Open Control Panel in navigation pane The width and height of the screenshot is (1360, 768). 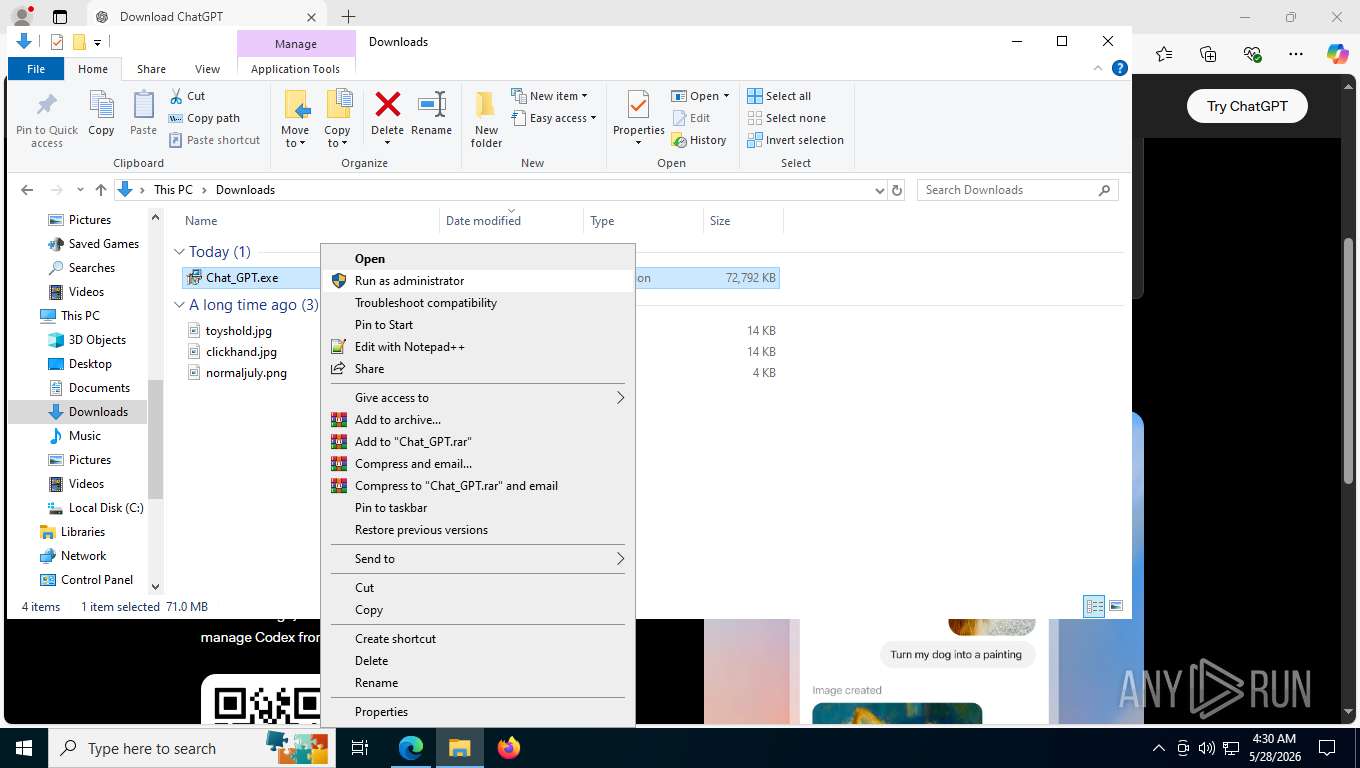pos(96,580)
